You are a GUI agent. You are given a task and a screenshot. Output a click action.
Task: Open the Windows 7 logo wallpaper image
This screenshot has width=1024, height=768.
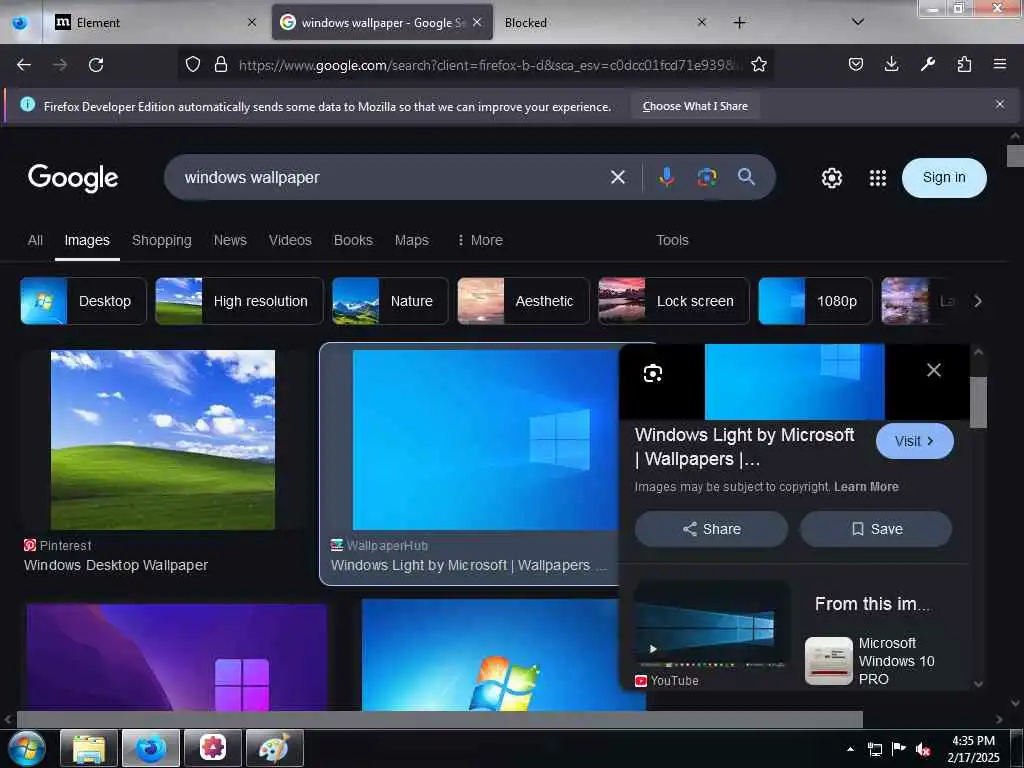click(503, 654)
